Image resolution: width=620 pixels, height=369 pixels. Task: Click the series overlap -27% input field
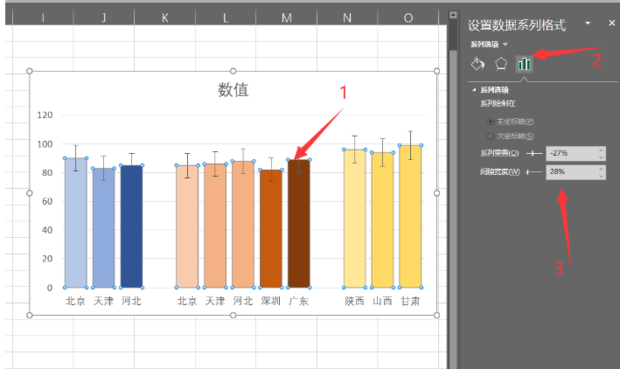click(x=571, y=153)
